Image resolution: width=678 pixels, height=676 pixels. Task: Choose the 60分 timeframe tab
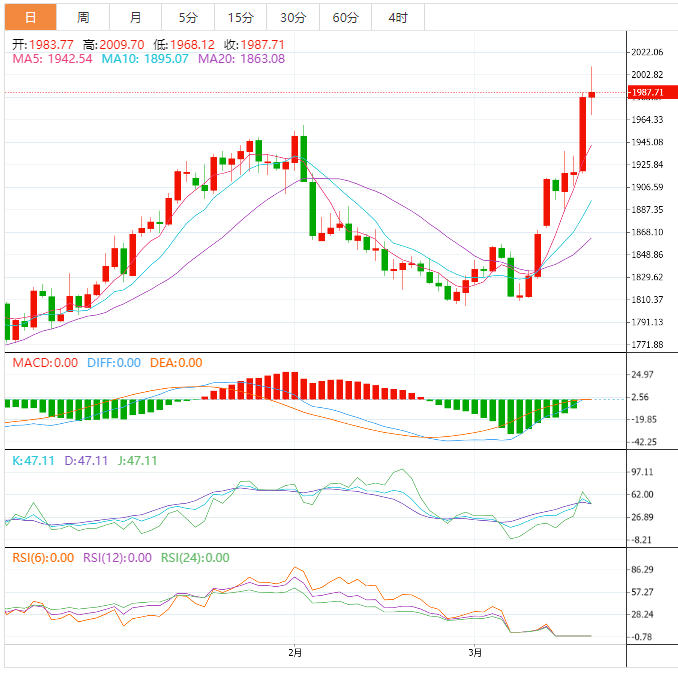(x=345, y=17)
